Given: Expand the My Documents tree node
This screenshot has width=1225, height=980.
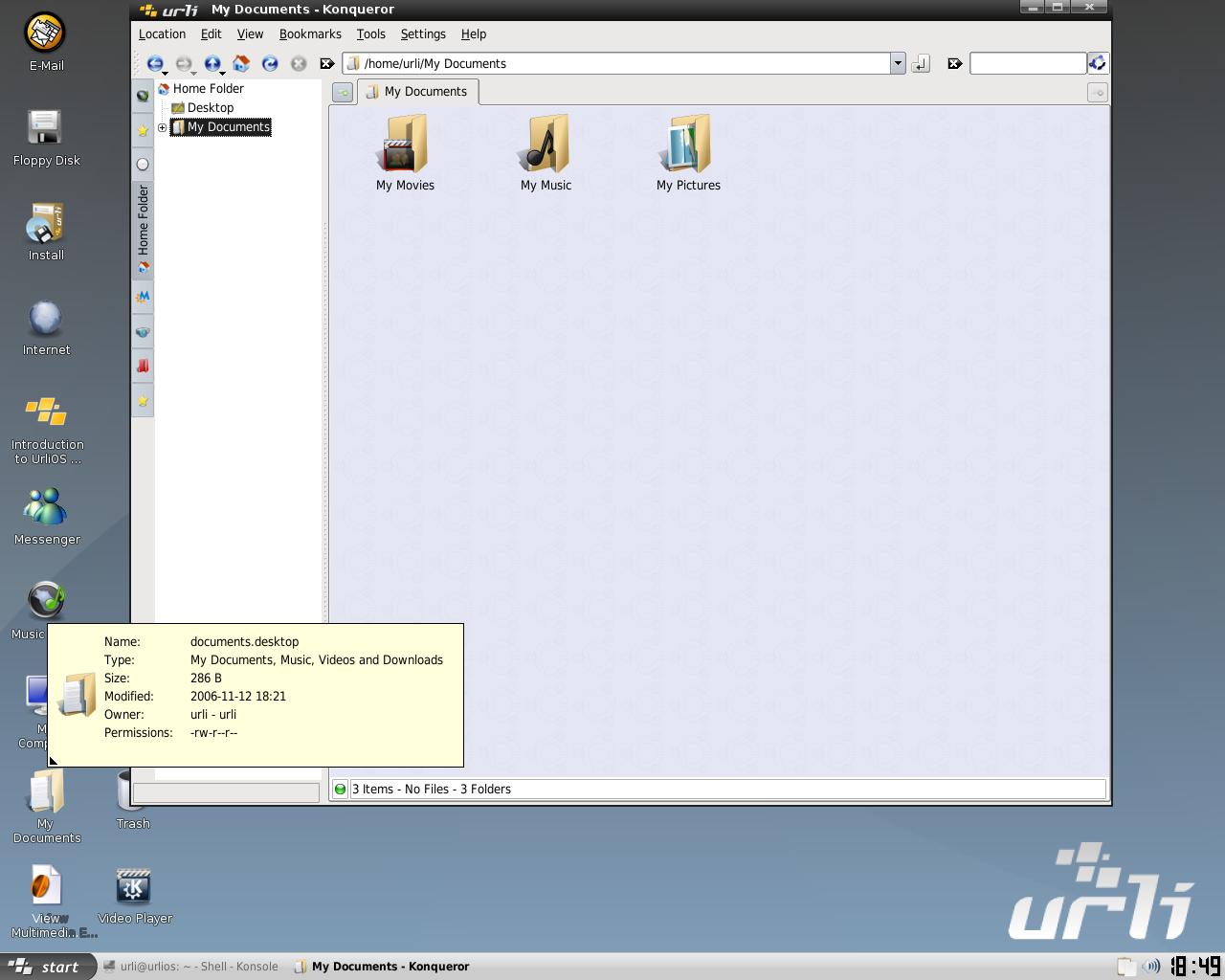Looking at the screenshot, I should click(162, 127).
